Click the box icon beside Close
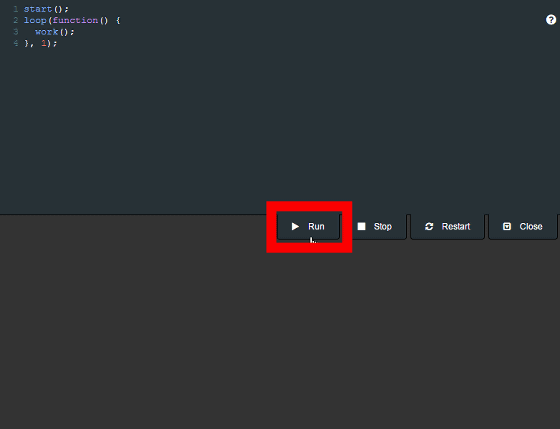The width and height of the screenshot is (560, 429). pos(507,226)
